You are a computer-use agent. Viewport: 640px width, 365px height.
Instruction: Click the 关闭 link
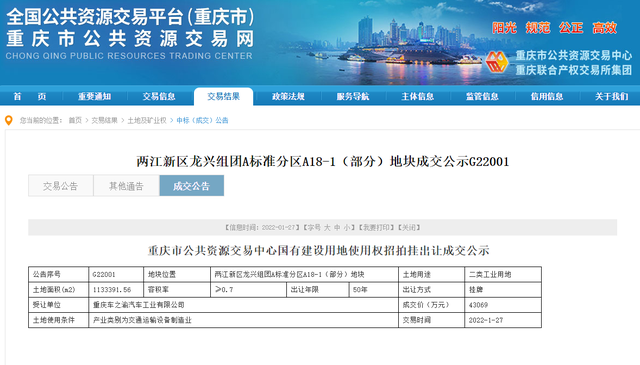(x=409, y=227)
